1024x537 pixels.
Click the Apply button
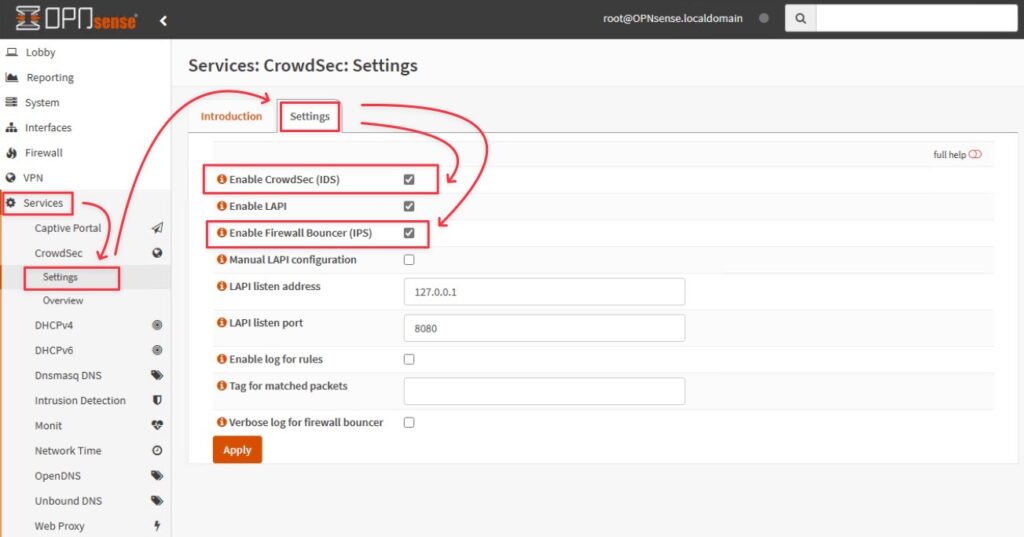[x=237, y=449]
